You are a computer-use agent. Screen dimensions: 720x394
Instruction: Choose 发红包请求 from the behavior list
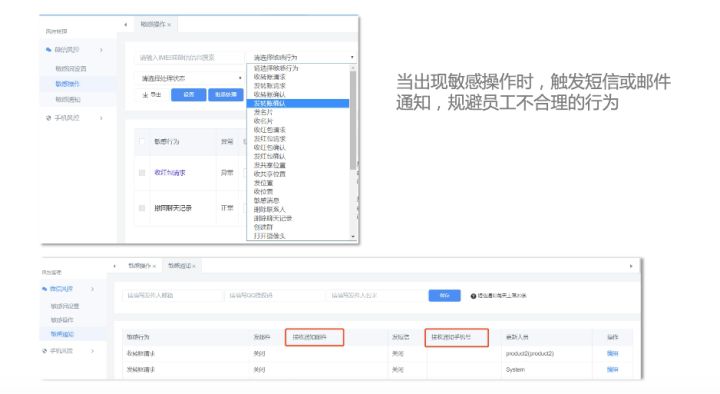click(x=270, y=139)
